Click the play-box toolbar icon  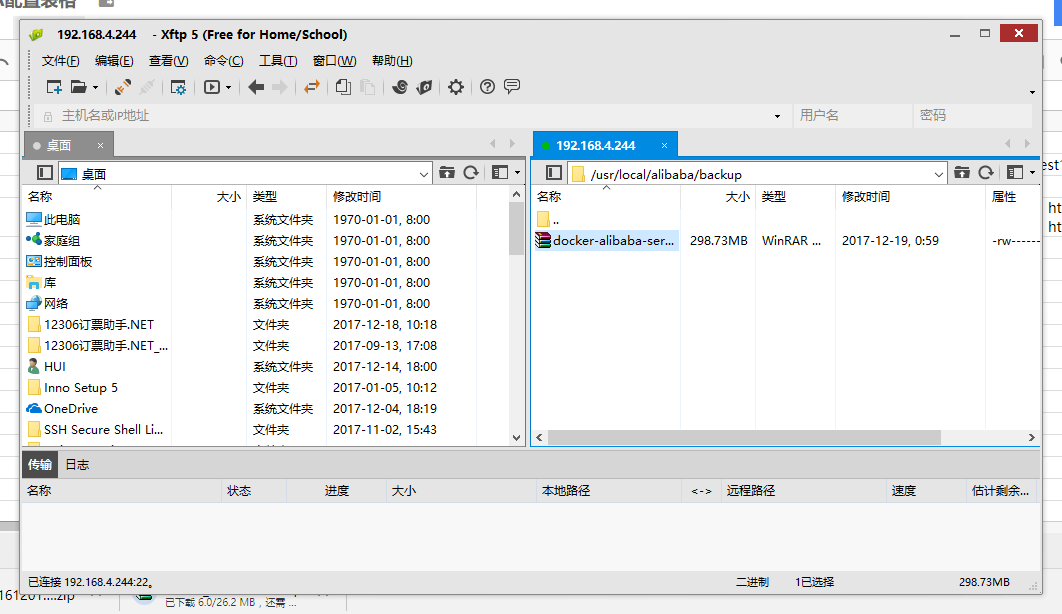(x=212, y=87)
